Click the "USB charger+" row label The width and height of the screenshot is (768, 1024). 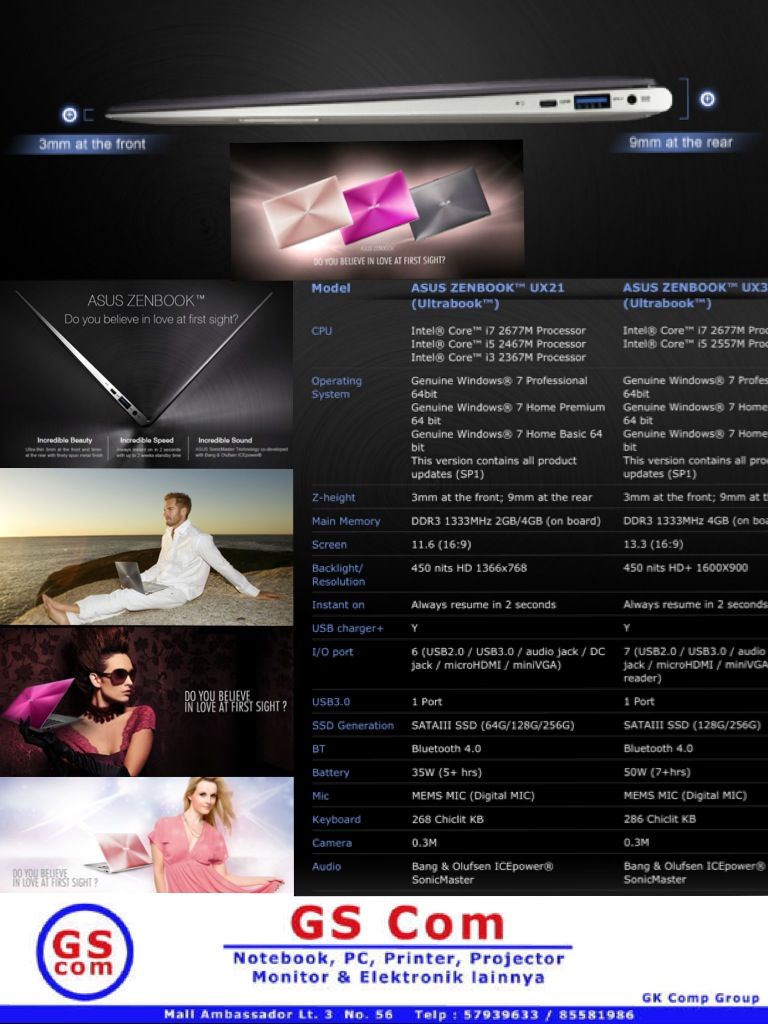click(x=347, y=628)
